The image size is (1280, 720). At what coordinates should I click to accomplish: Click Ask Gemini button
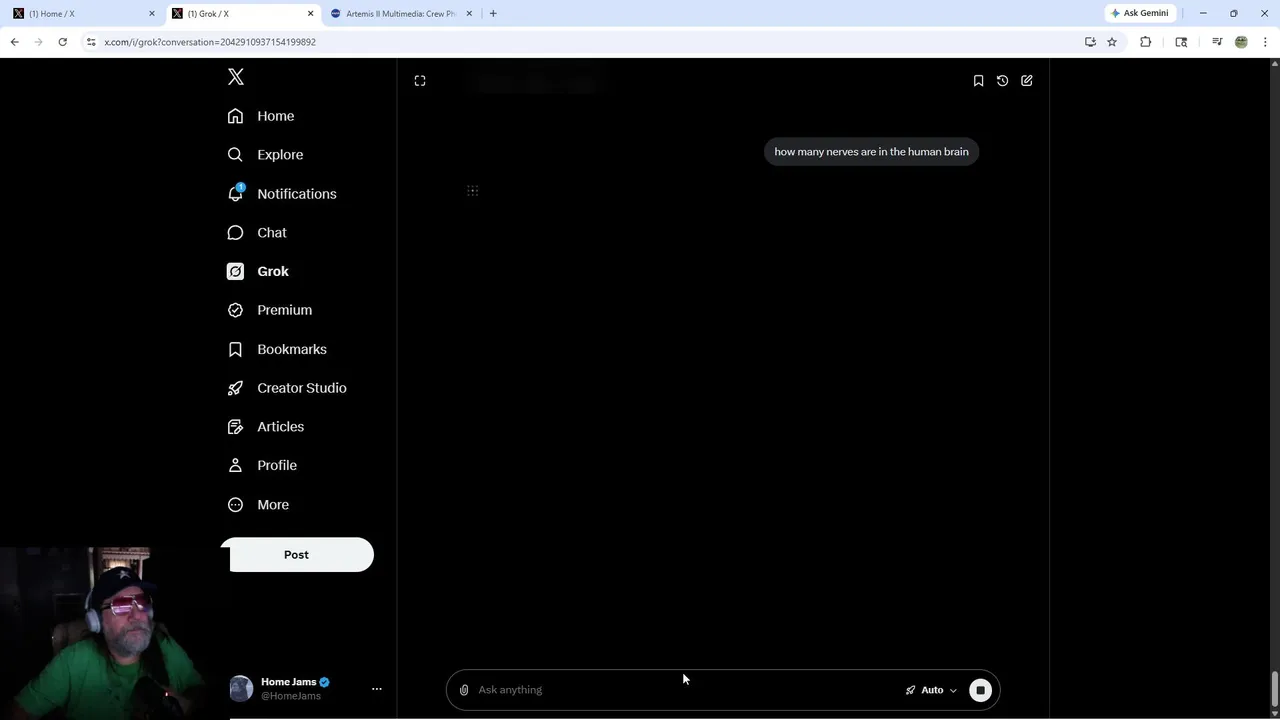click(1139, 14)
